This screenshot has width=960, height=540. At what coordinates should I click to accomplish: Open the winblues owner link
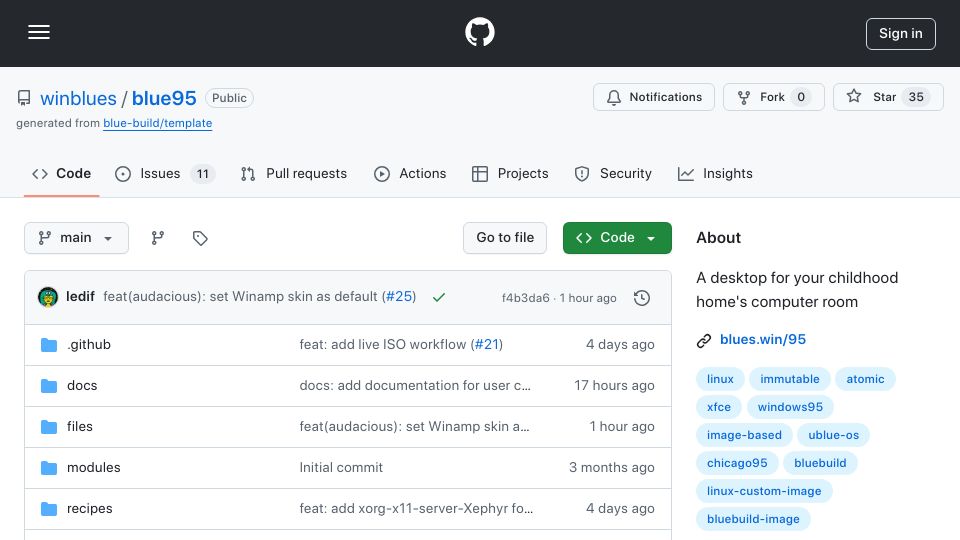point(78,98)
